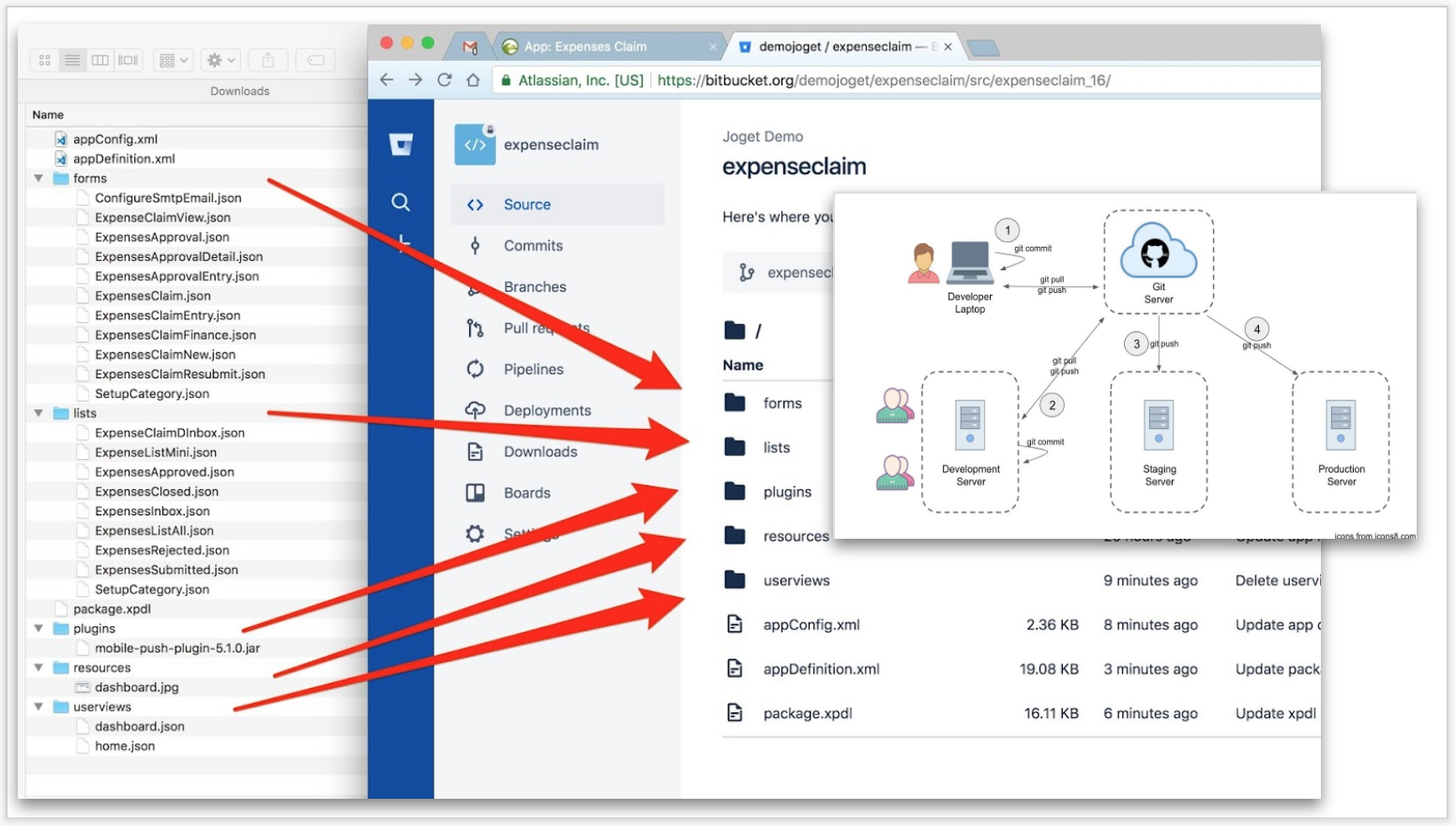The image size is (1456, 826).
Task: Open the branch selector dropdown
Action: pos(778,272)
